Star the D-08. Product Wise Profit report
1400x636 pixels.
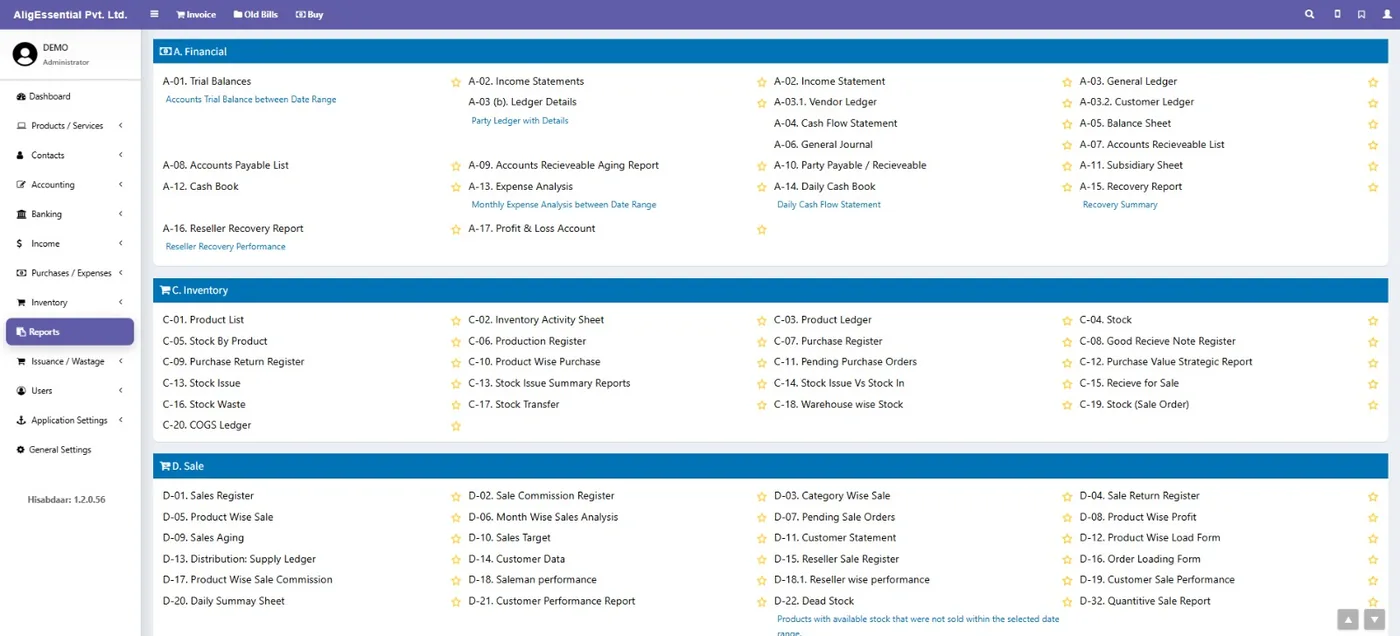click(1373, 518)
